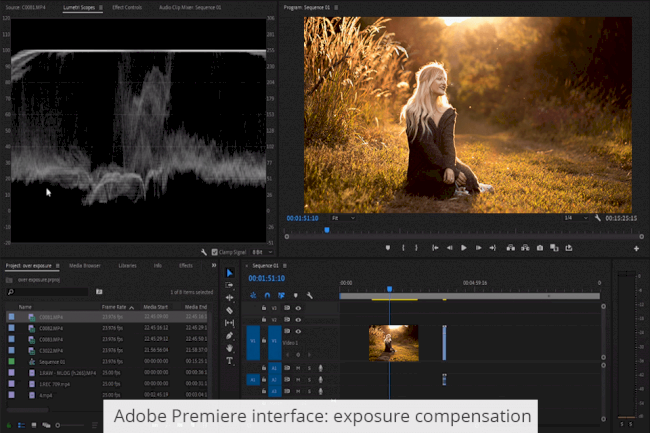Click the timeline playhead marker
This screenshot has width=650, height=433.
389,289
